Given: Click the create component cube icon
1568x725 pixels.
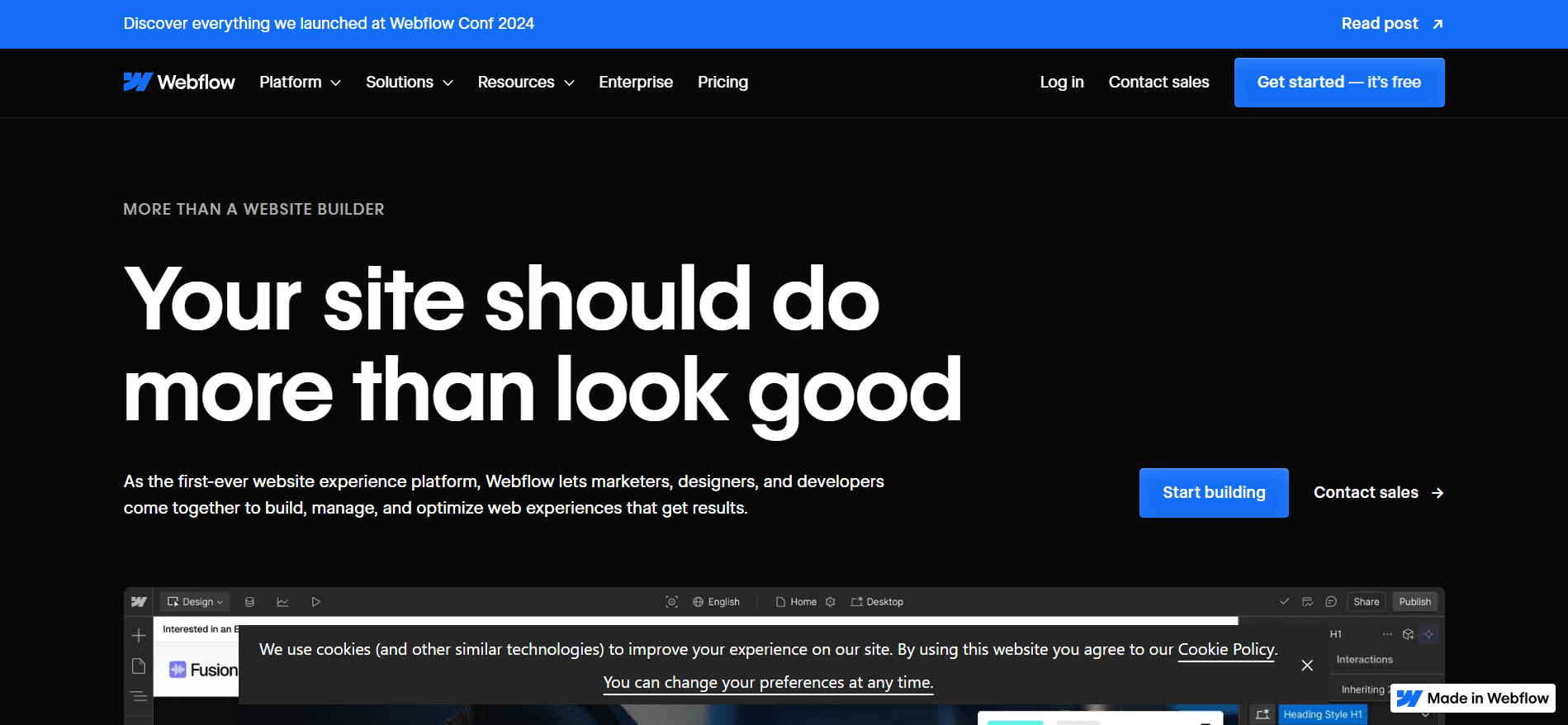Looking at the screenshot, I should tap(1409, 634).
